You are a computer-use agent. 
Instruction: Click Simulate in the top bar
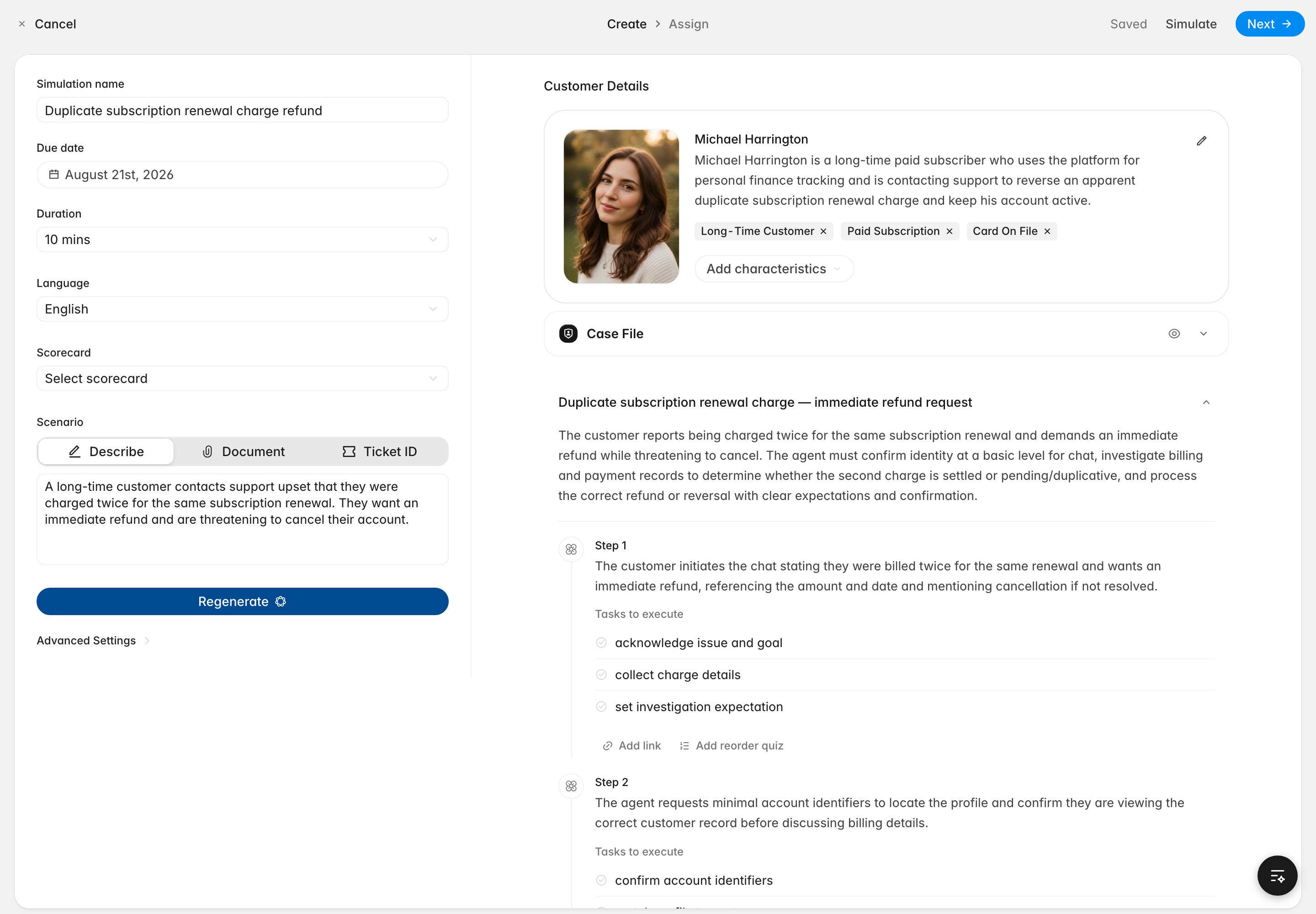(1191, 24)
